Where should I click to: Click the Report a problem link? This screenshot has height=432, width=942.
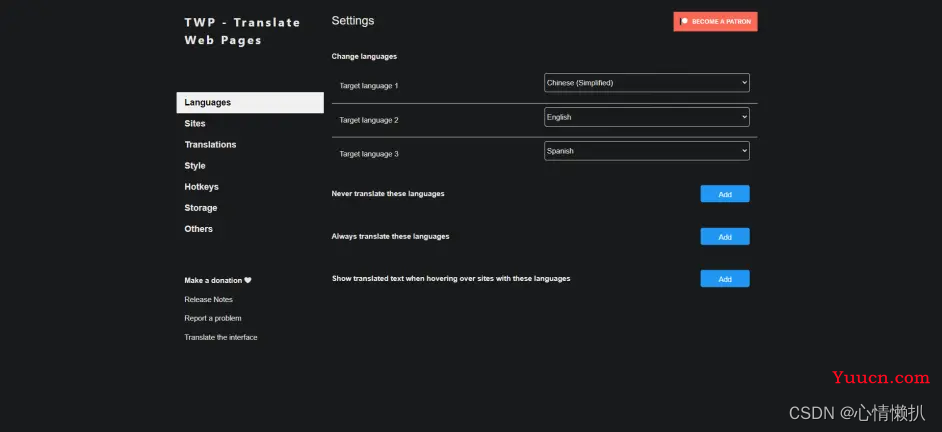[x=213, y=318]
